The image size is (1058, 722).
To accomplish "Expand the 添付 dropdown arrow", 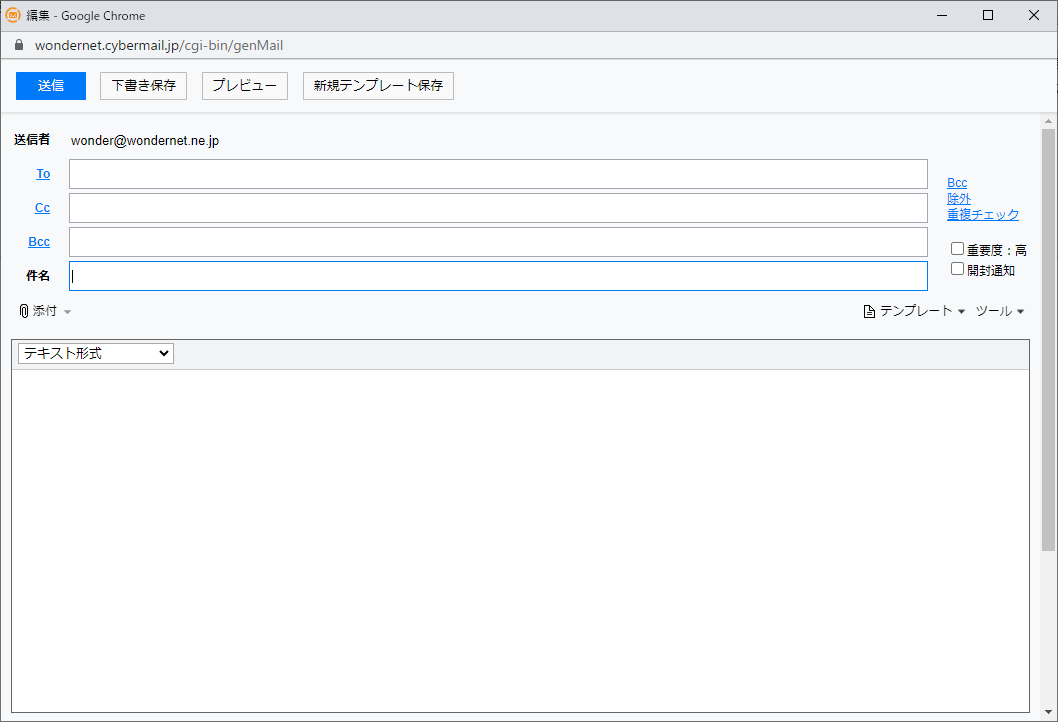I will (67, 312).
